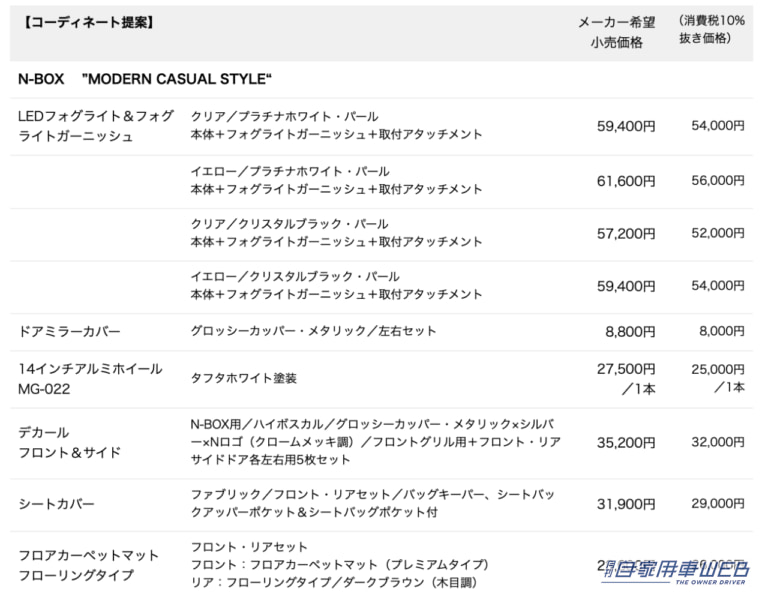Click the シートカバー item name
Screen dimensions: 768x600
pyautogui.click(x=56, y=504)
